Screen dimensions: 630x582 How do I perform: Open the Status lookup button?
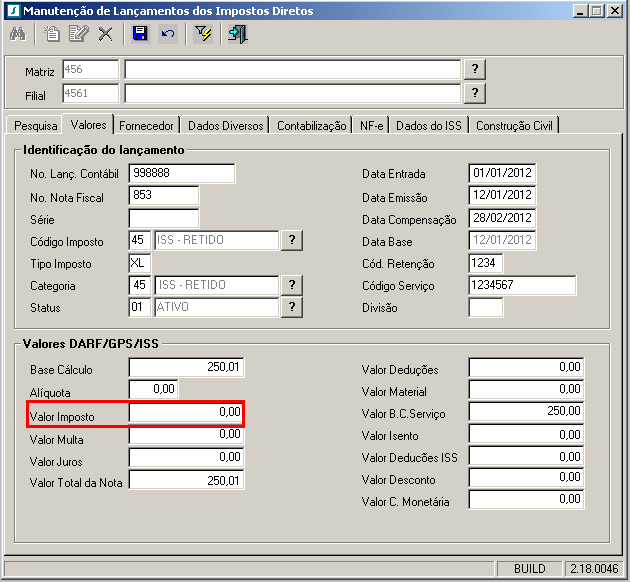click(292, 307)
